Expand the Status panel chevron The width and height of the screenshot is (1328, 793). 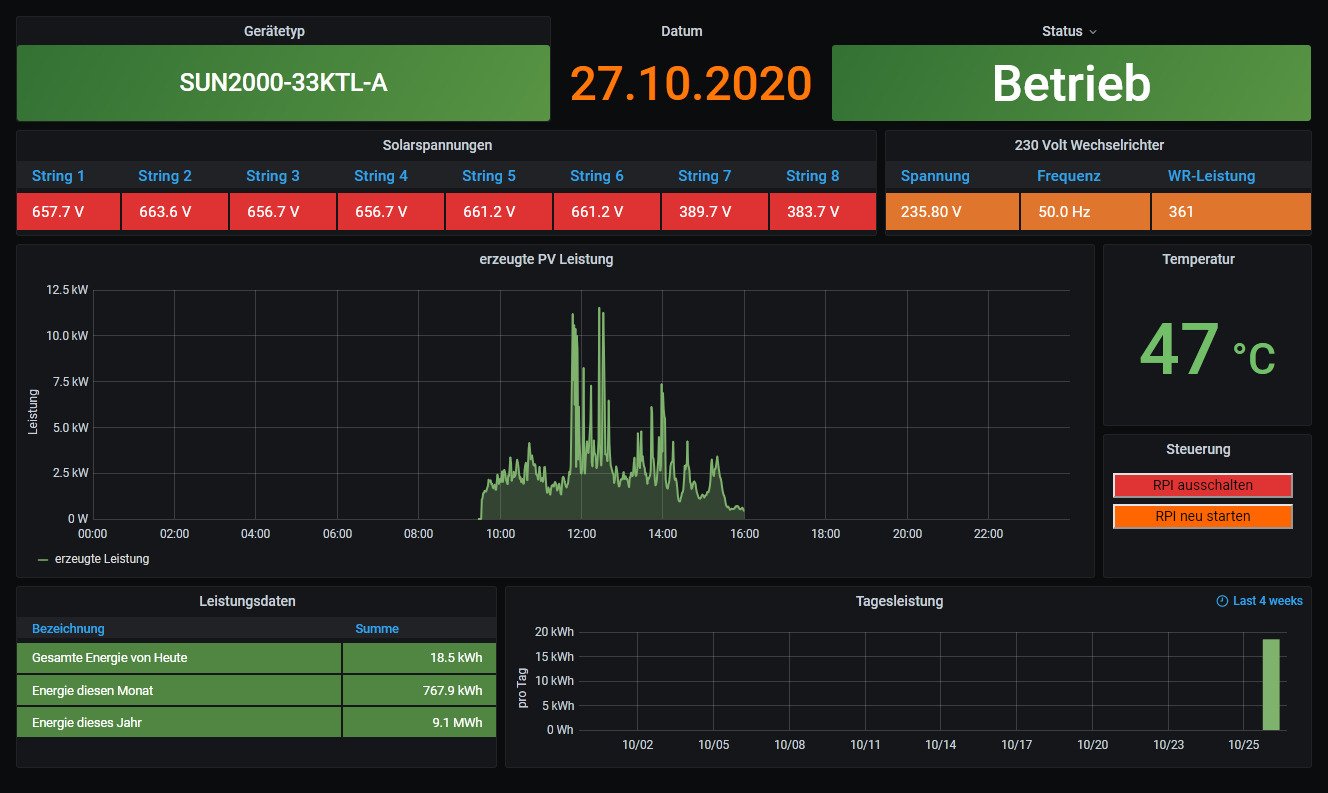[x=1093, y=32]
